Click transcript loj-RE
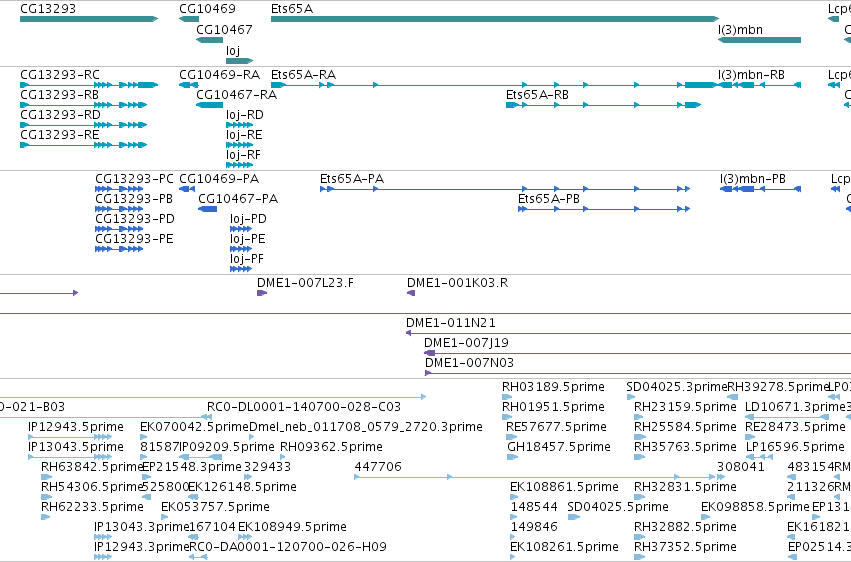Viewport: 851px width, 562px height. pos(239,145)
